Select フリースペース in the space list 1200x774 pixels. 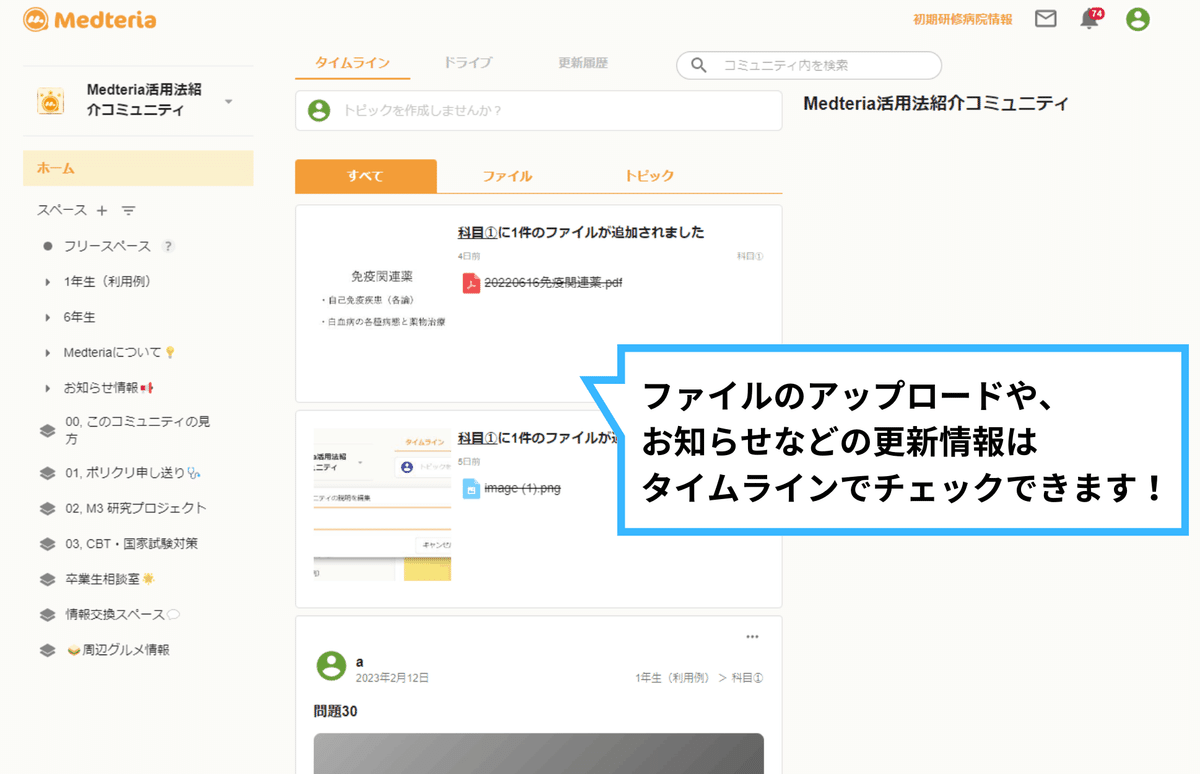click(107, 246)
